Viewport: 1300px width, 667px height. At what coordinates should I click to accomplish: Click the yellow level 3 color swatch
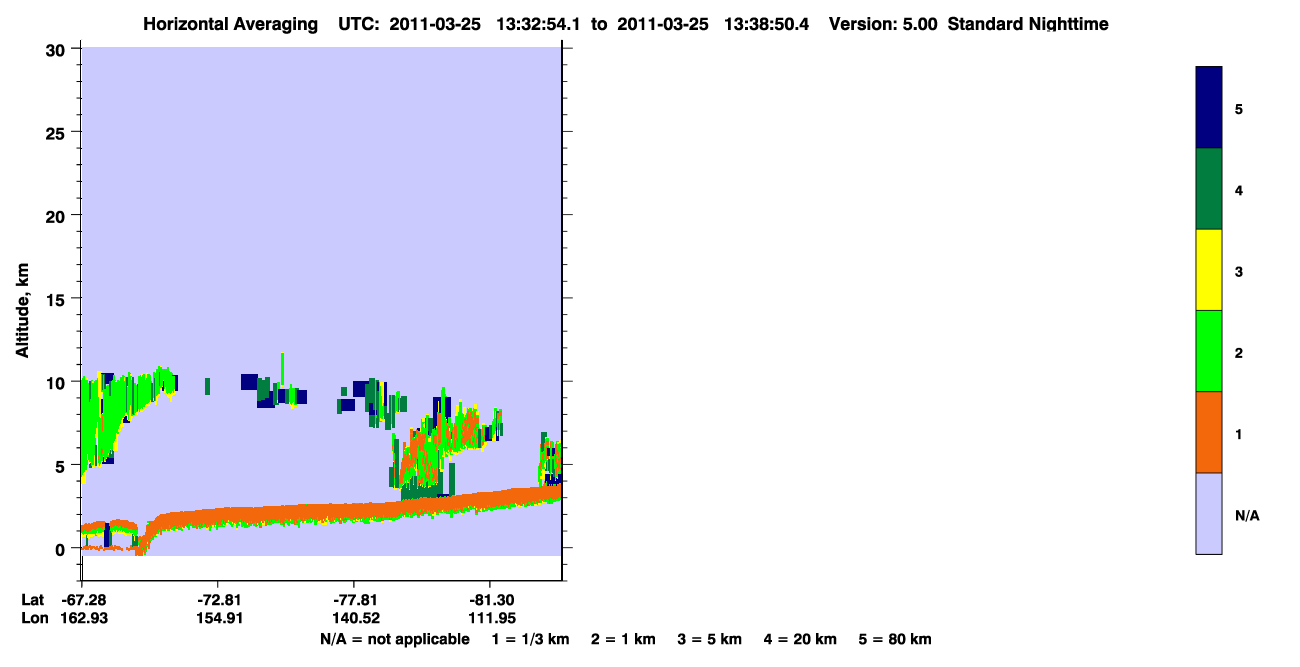[1209, 270]
